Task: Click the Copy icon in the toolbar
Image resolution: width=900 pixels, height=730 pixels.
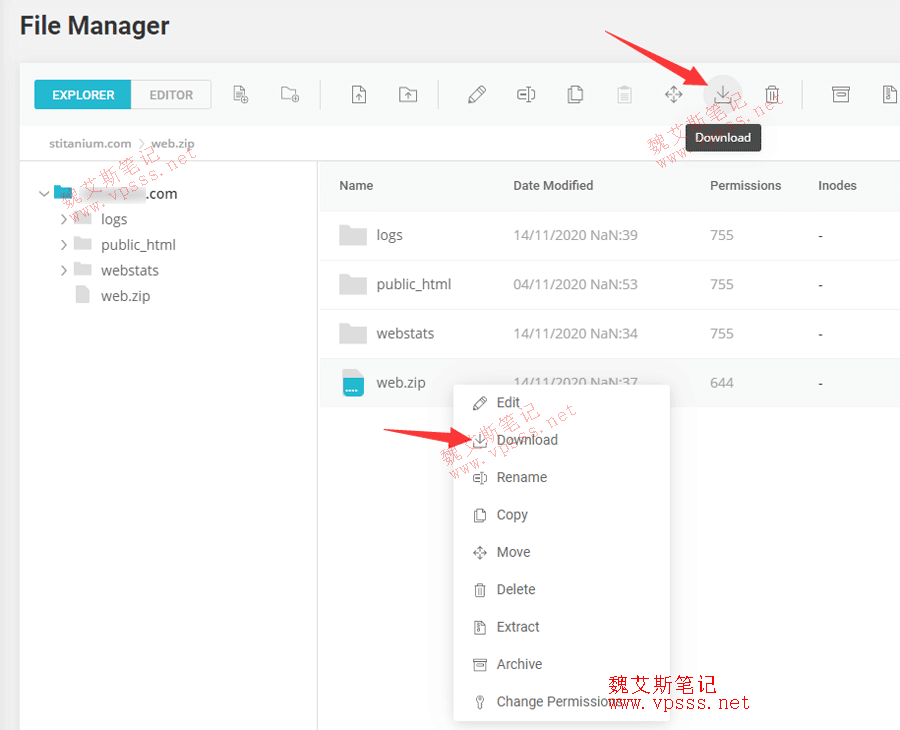Action: [x=575, y=95]
